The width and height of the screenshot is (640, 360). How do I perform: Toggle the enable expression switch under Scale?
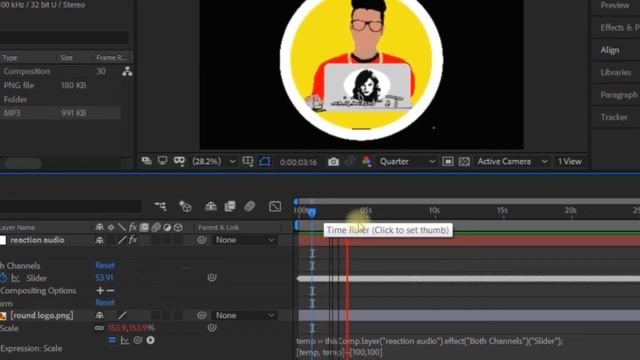[112, 340]
